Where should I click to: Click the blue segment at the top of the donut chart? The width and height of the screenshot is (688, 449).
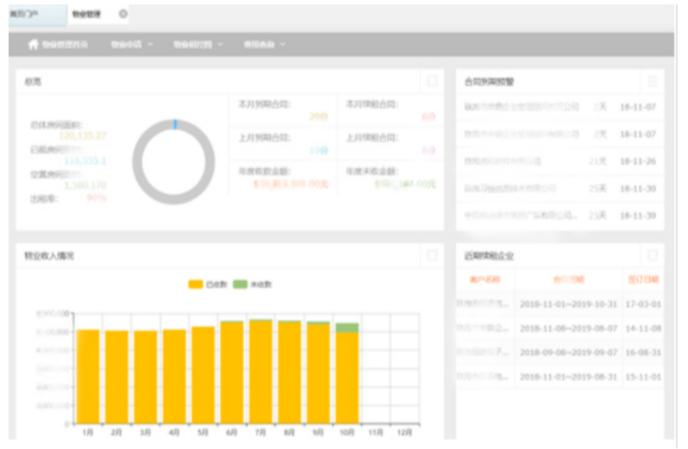coord(175,124)
